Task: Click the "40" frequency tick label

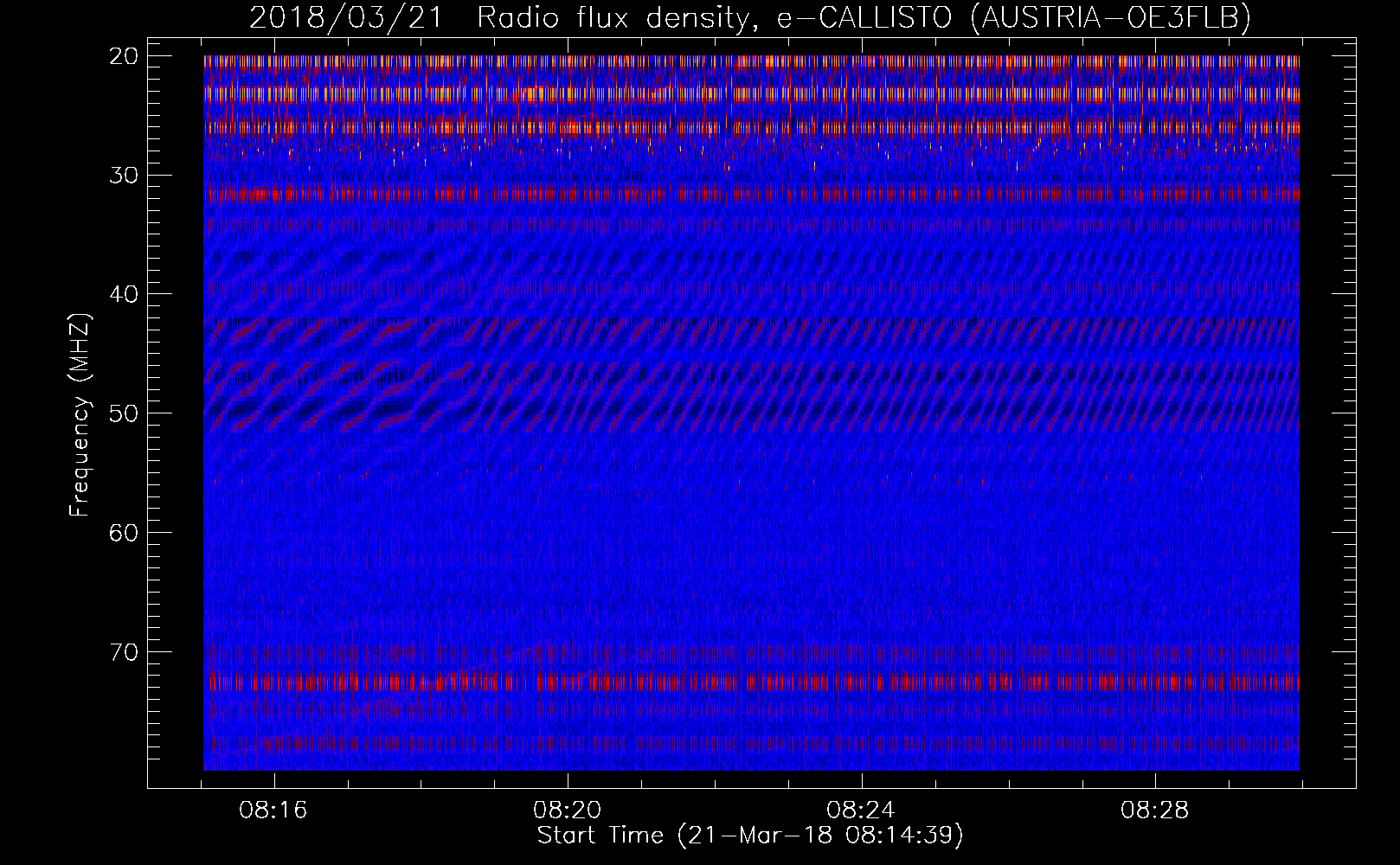Action: pos(125,294)
